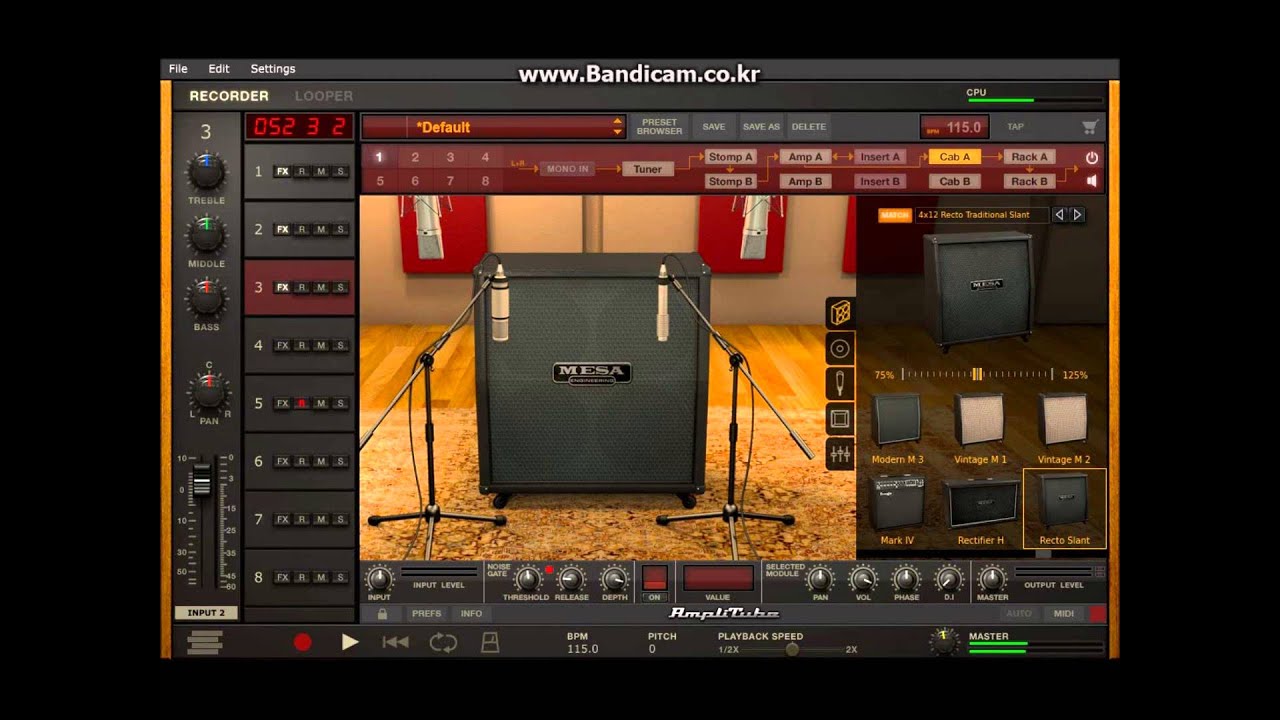
Task: Click the PLAYBACK SPEED slider handle
Action: [792, 649]
